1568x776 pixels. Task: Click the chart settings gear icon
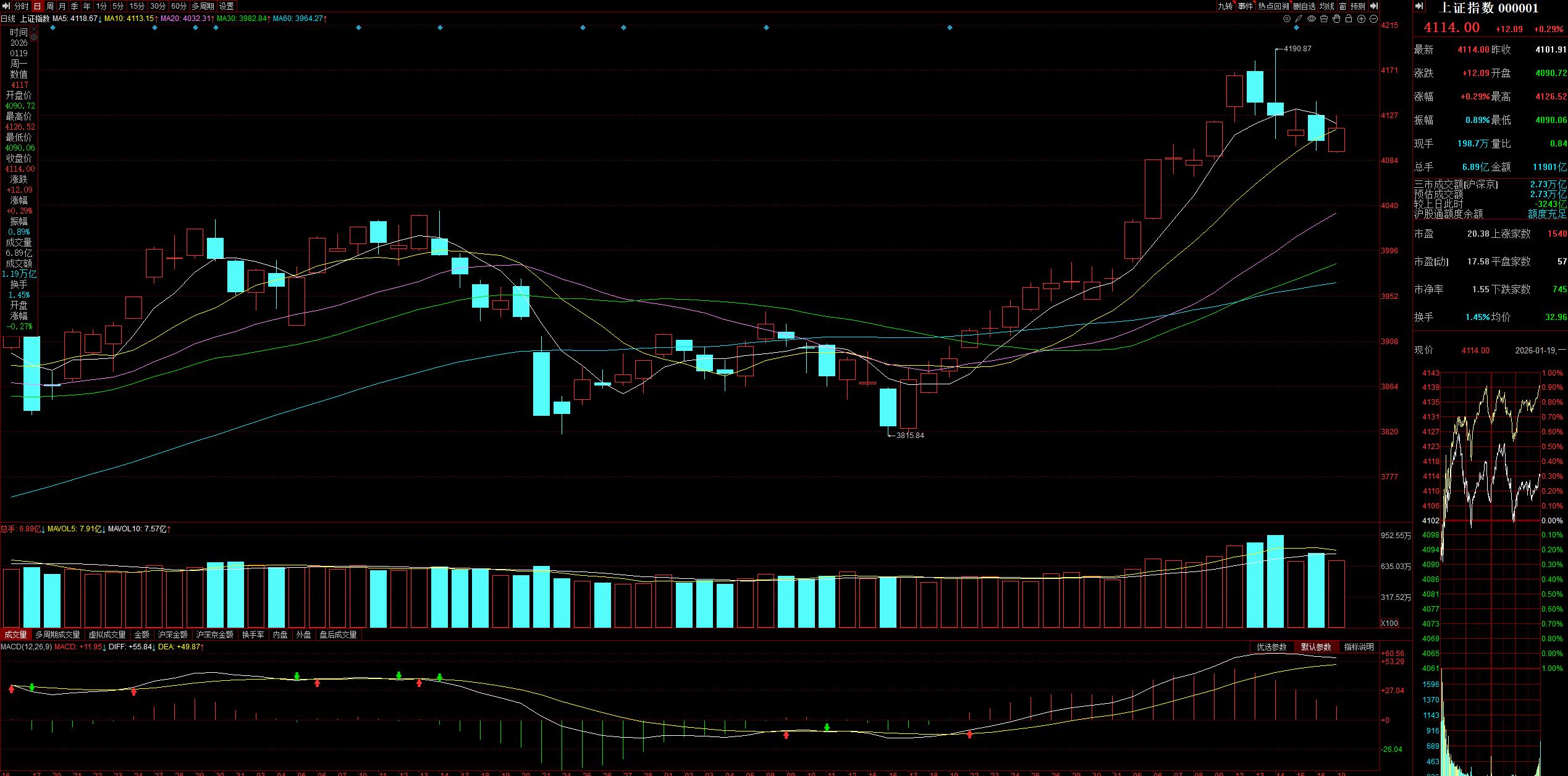coord(1287,19)
